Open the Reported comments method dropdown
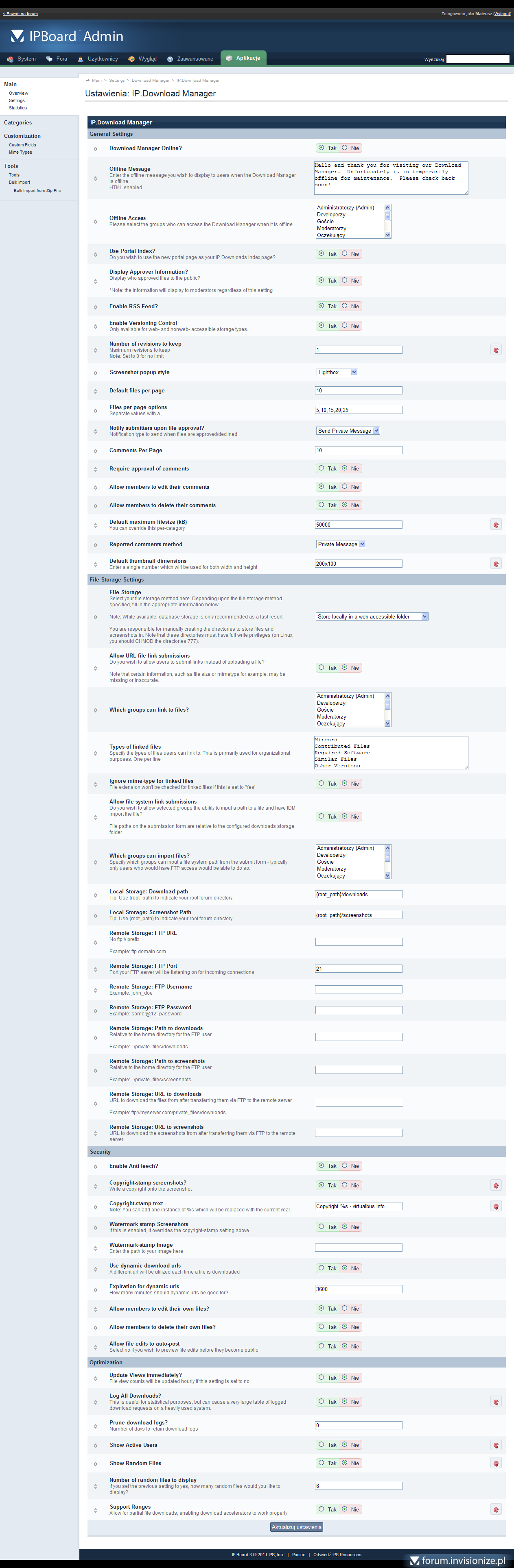Image resolution: width=514 pixels, height=1568 pixels. pyautogui.click(x=341, y=544)
